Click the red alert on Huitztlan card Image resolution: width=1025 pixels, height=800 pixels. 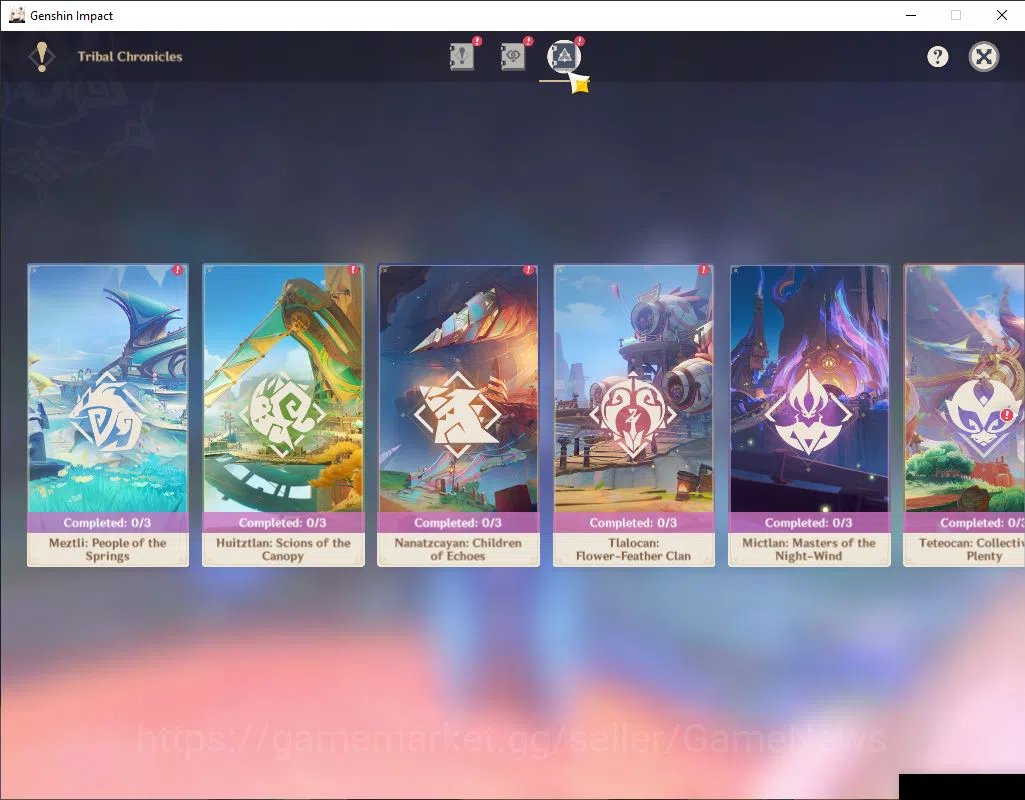pyautogui.click(x=353, y=269)
